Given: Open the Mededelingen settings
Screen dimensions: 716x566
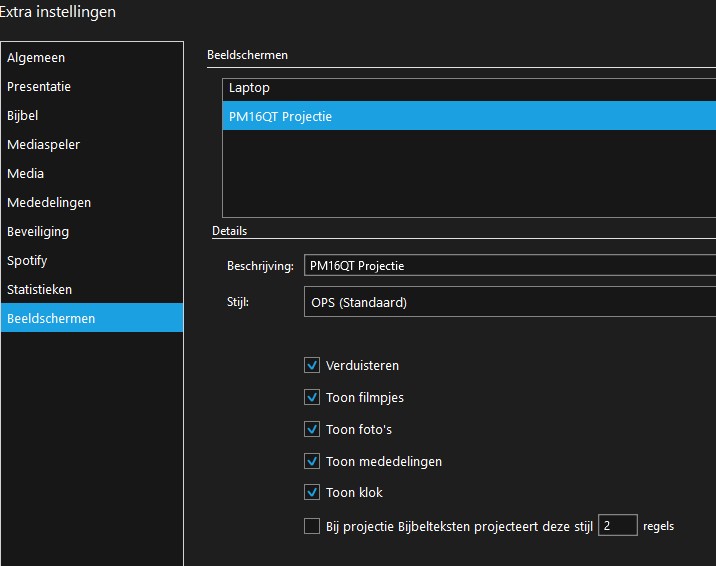Looking at the screenshot, I should click(49, 203).
